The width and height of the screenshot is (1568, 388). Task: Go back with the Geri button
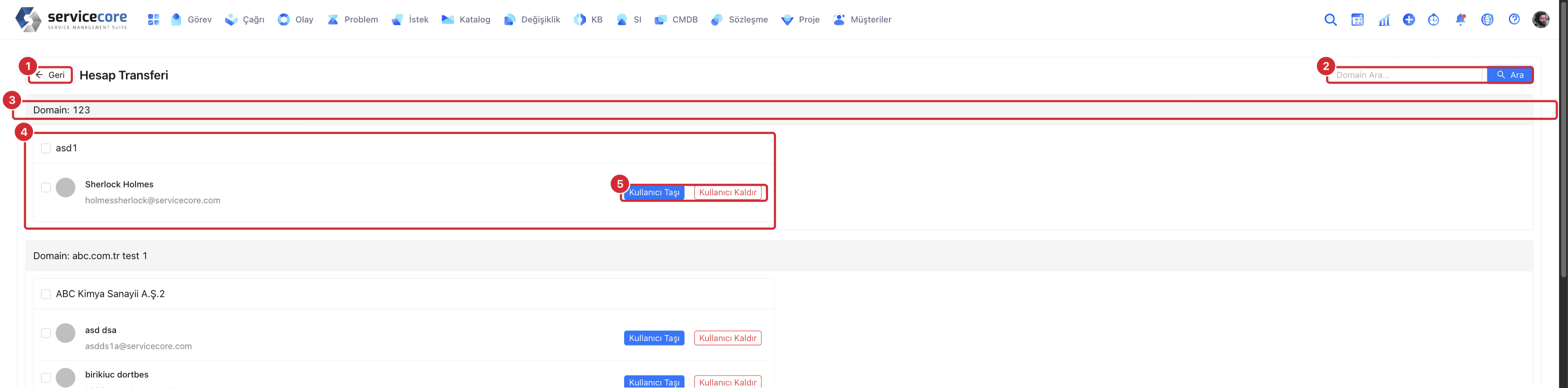click(50, 75)
